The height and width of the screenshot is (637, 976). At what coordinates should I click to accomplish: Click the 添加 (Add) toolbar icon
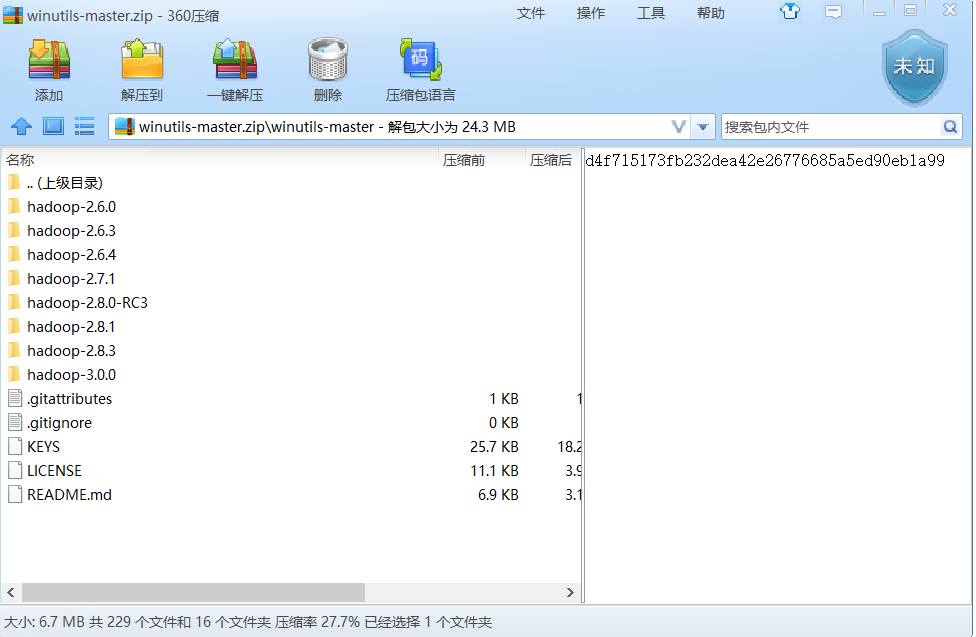click(x=49, y=60)
